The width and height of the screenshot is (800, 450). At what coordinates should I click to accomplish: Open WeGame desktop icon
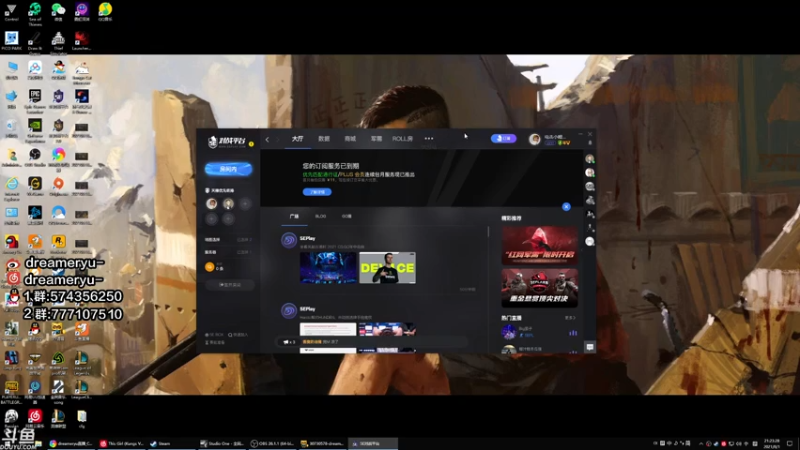(35, 186)
